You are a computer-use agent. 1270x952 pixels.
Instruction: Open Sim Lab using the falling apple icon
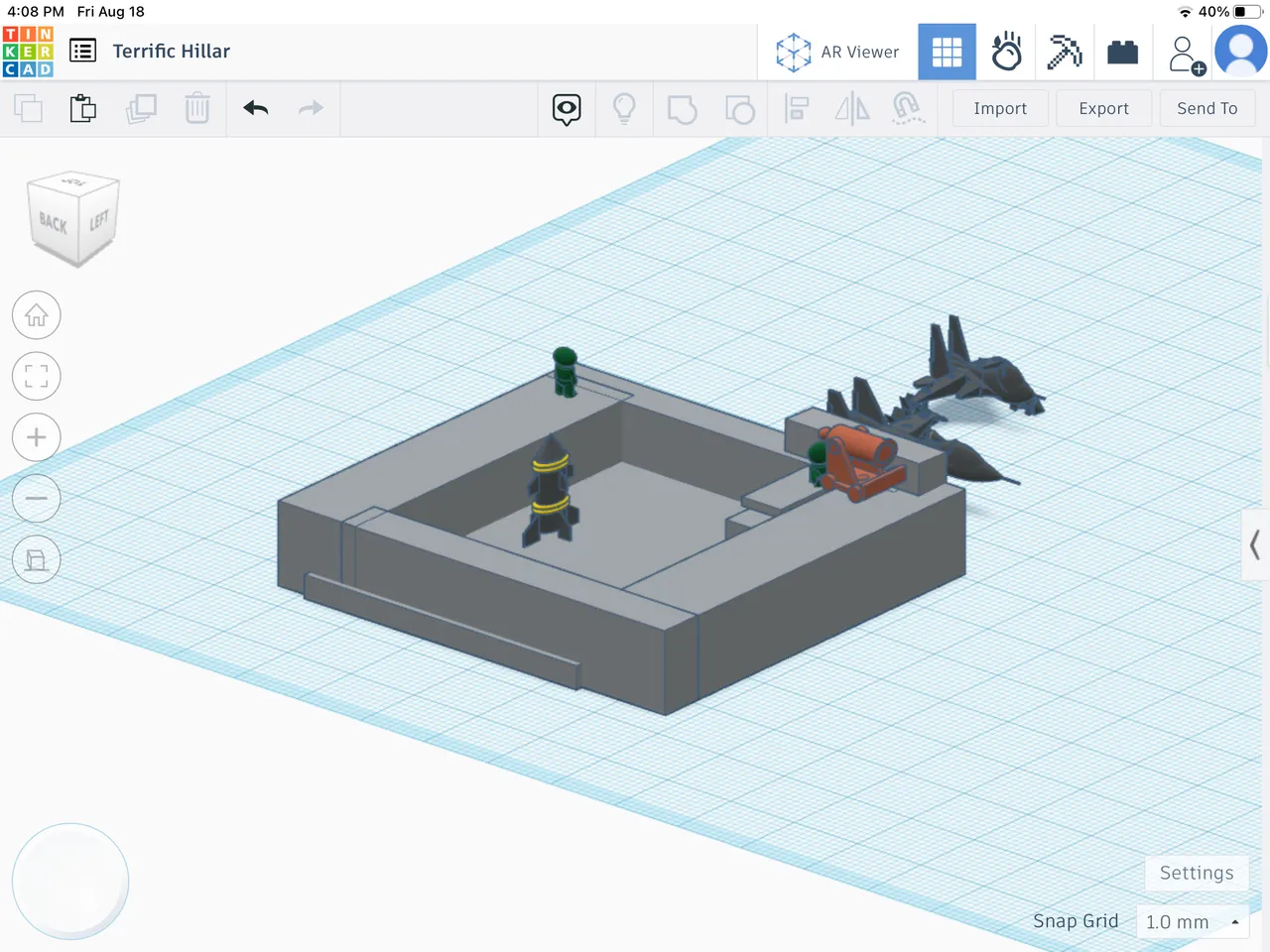coord(1007,52)
